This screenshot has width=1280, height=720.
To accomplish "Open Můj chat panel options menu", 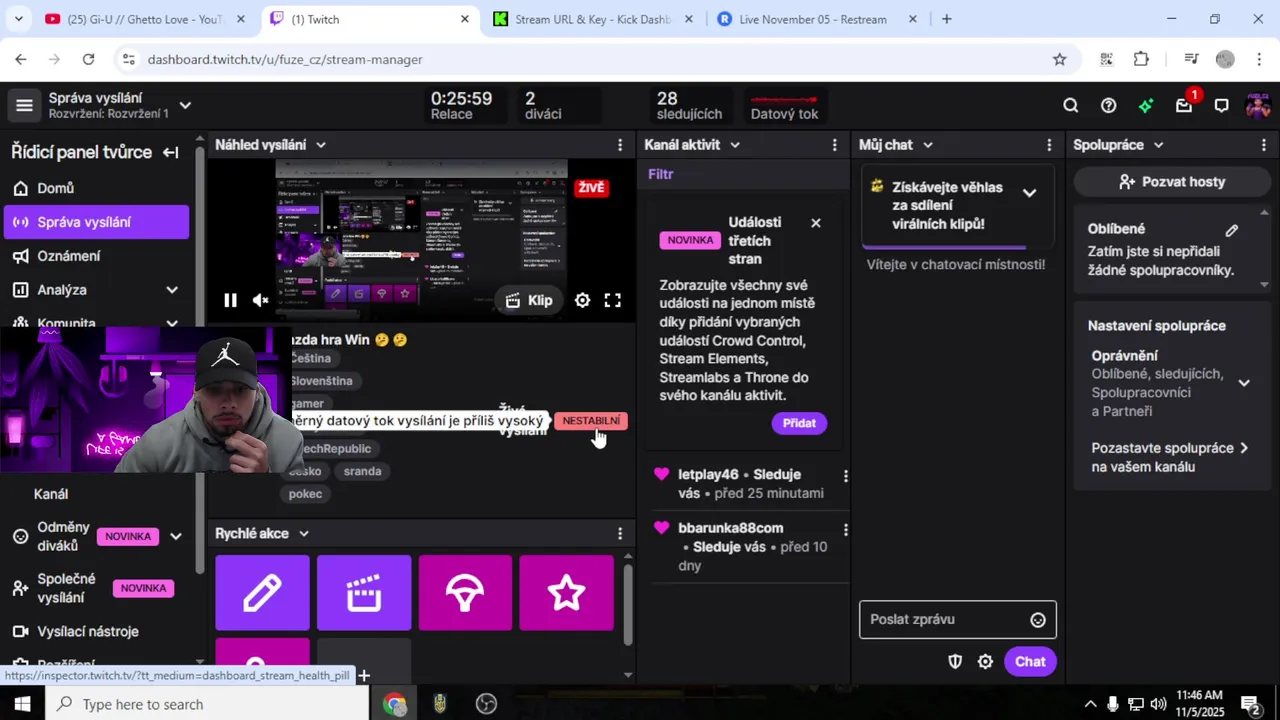I will pyautogui.click(x=1049, y=145).
